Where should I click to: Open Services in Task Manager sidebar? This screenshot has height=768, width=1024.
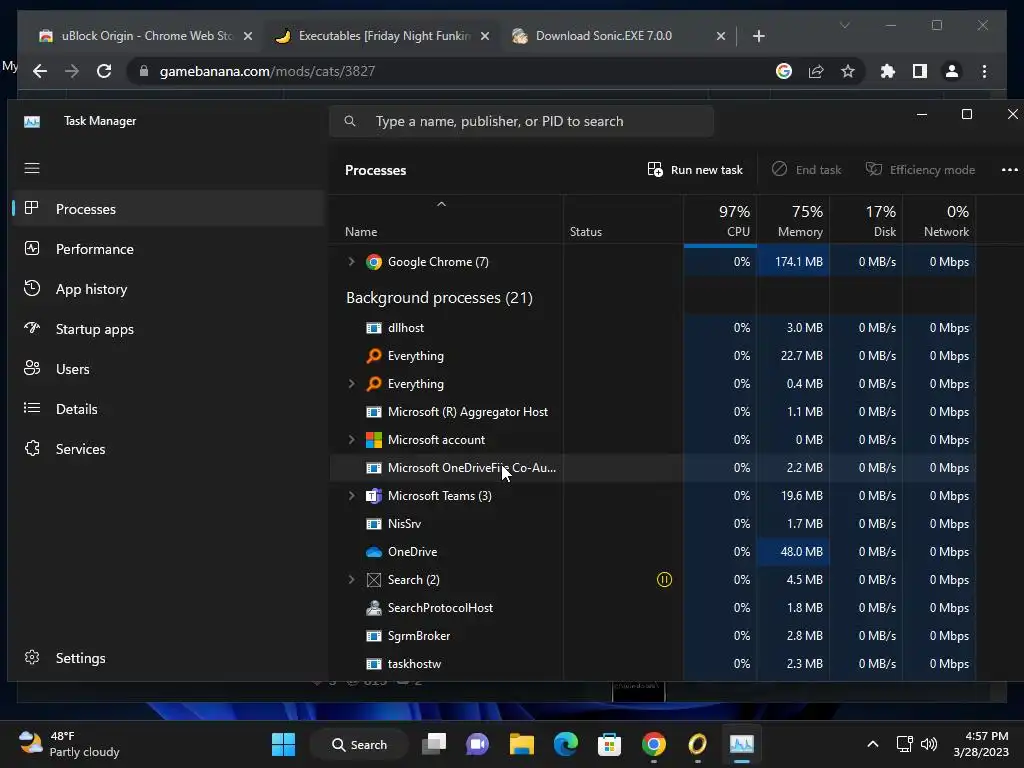point(168,449)
